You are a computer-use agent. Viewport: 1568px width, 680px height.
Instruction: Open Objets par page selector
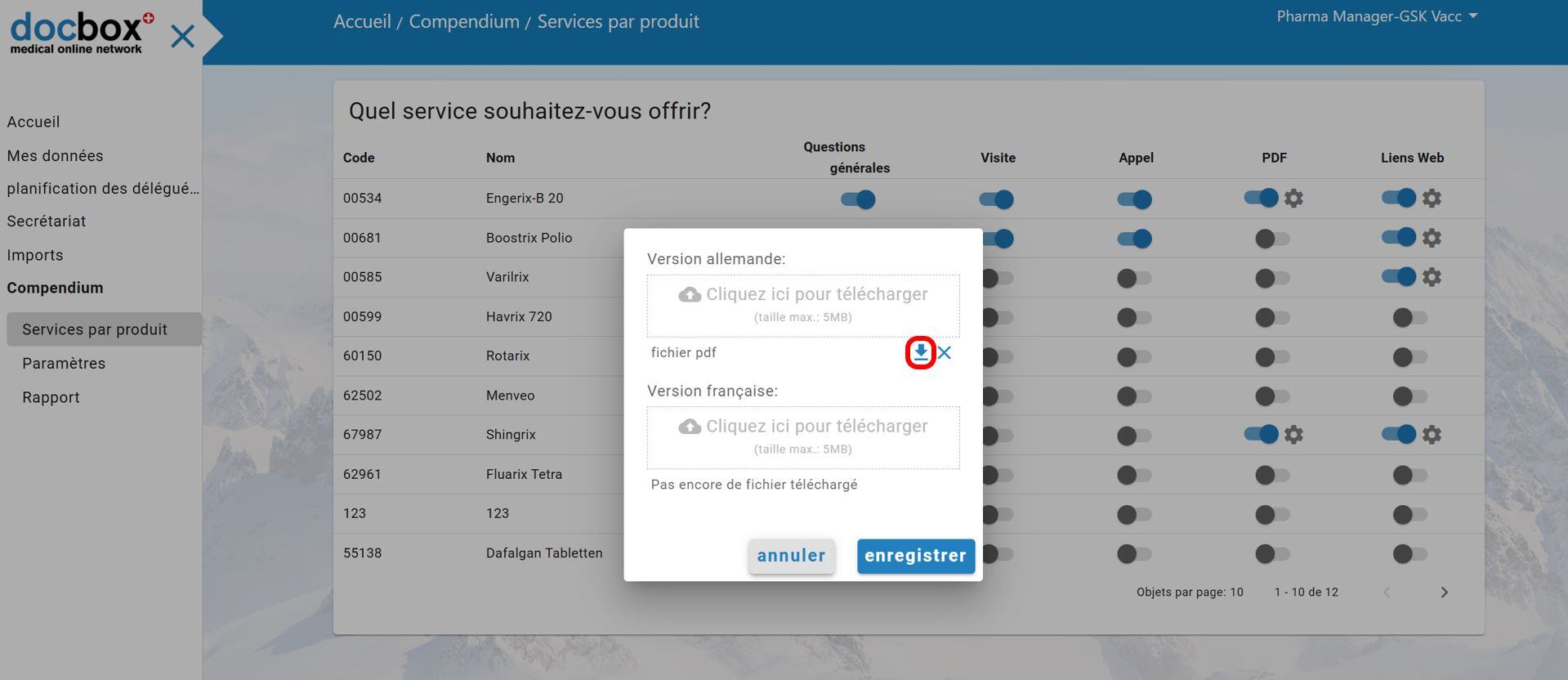pyautogui.click(x=1236, y=593)
